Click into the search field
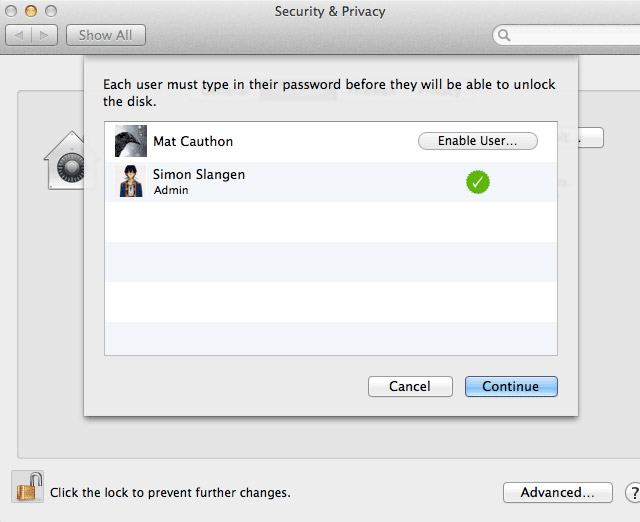This screenshot has height=522, width=640. [566, 36]
